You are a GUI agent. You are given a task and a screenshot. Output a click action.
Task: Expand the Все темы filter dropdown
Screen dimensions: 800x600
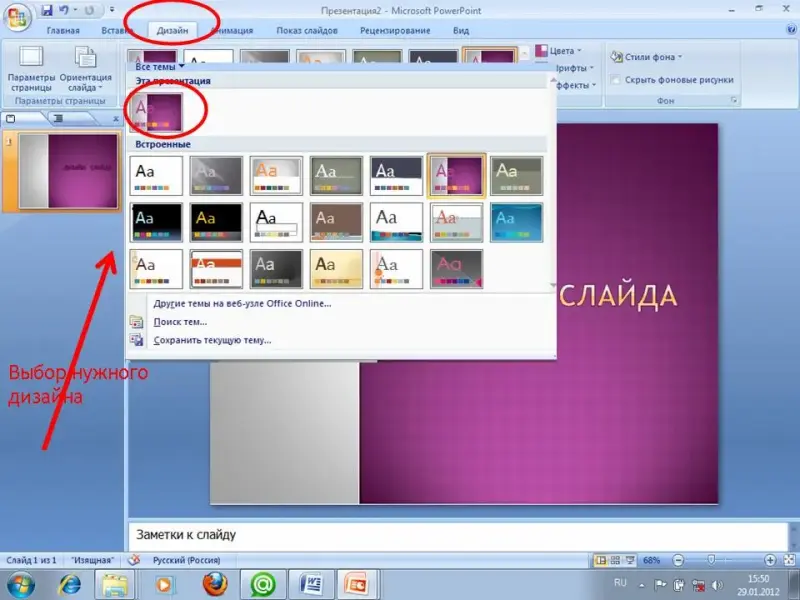tap(160, 67)
